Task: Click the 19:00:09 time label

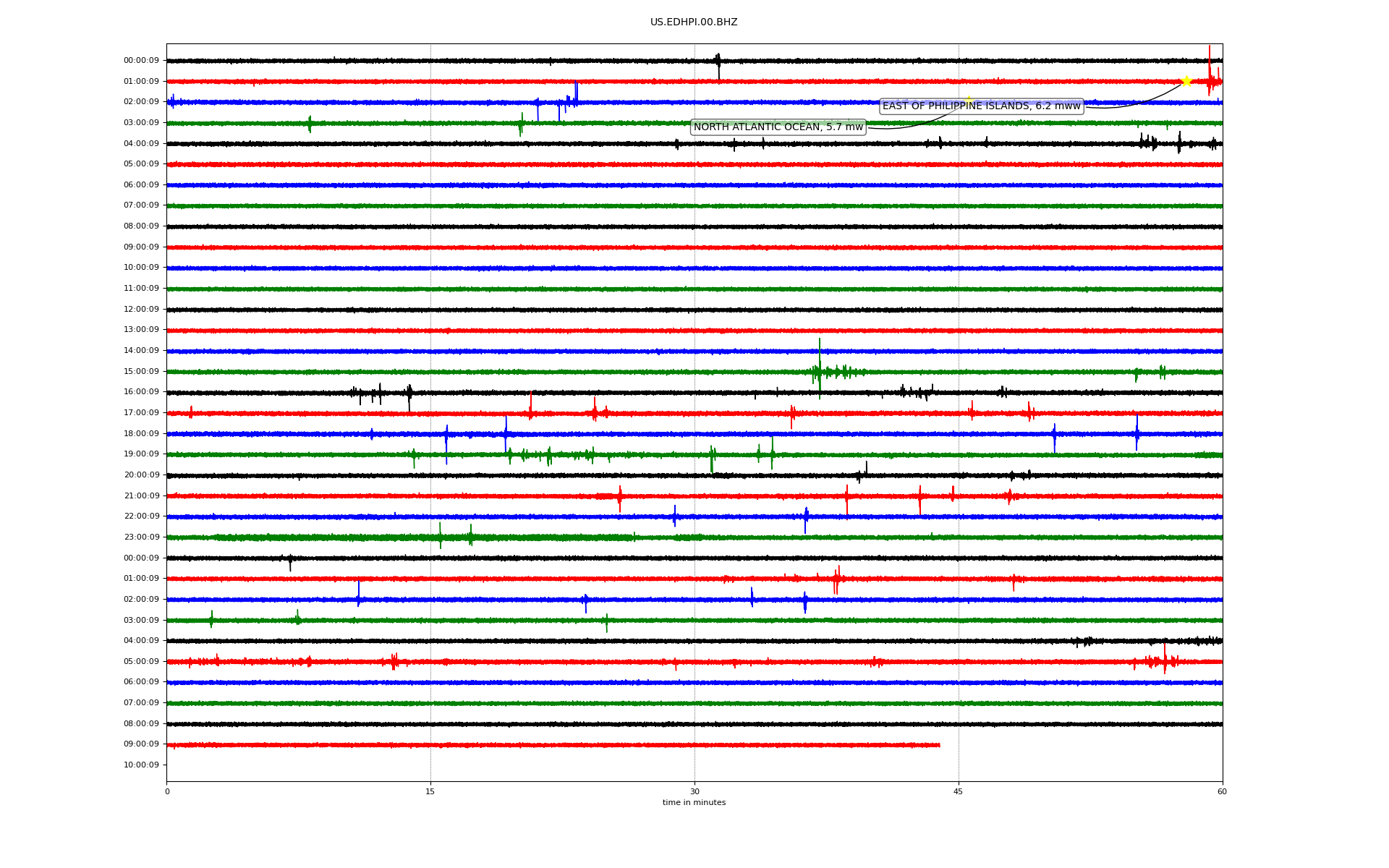Action: 141,454
